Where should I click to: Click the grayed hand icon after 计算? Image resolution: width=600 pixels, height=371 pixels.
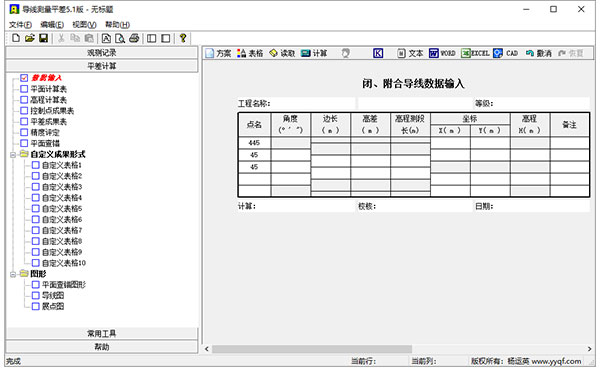pos(345,53)
